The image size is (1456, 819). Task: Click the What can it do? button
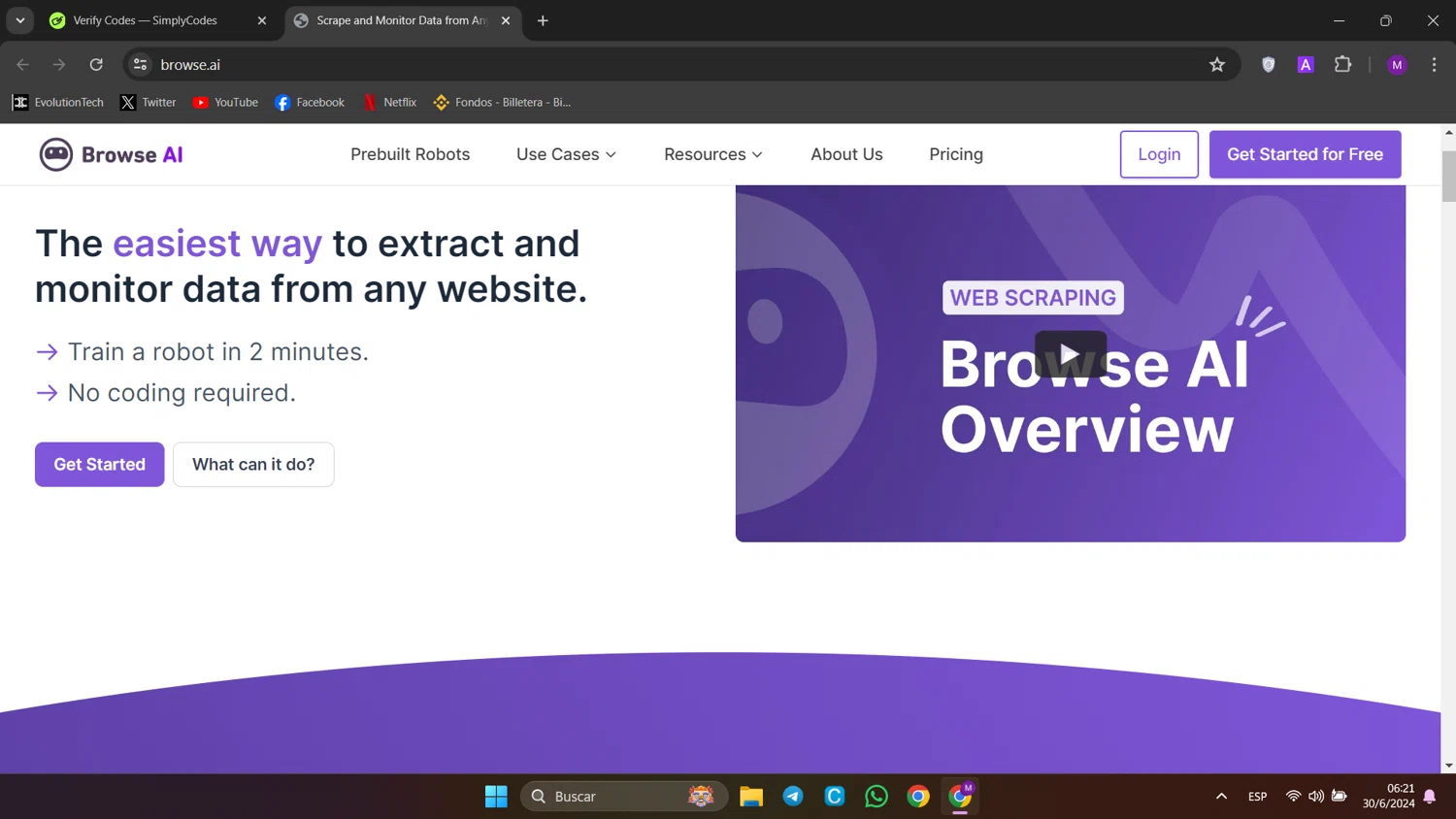click(x=253, y=465)
